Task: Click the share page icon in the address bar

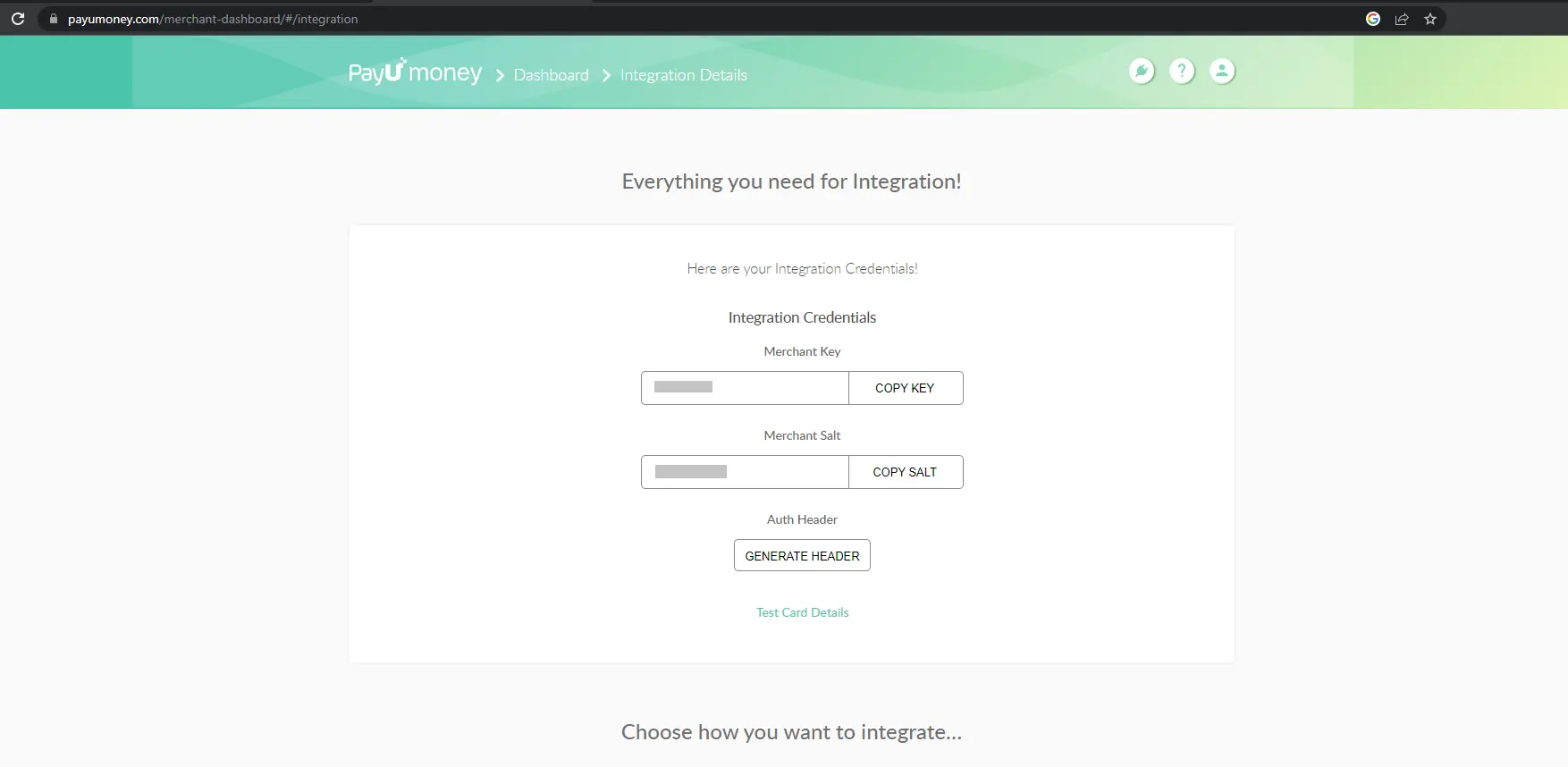Action: coord(1402,19)
